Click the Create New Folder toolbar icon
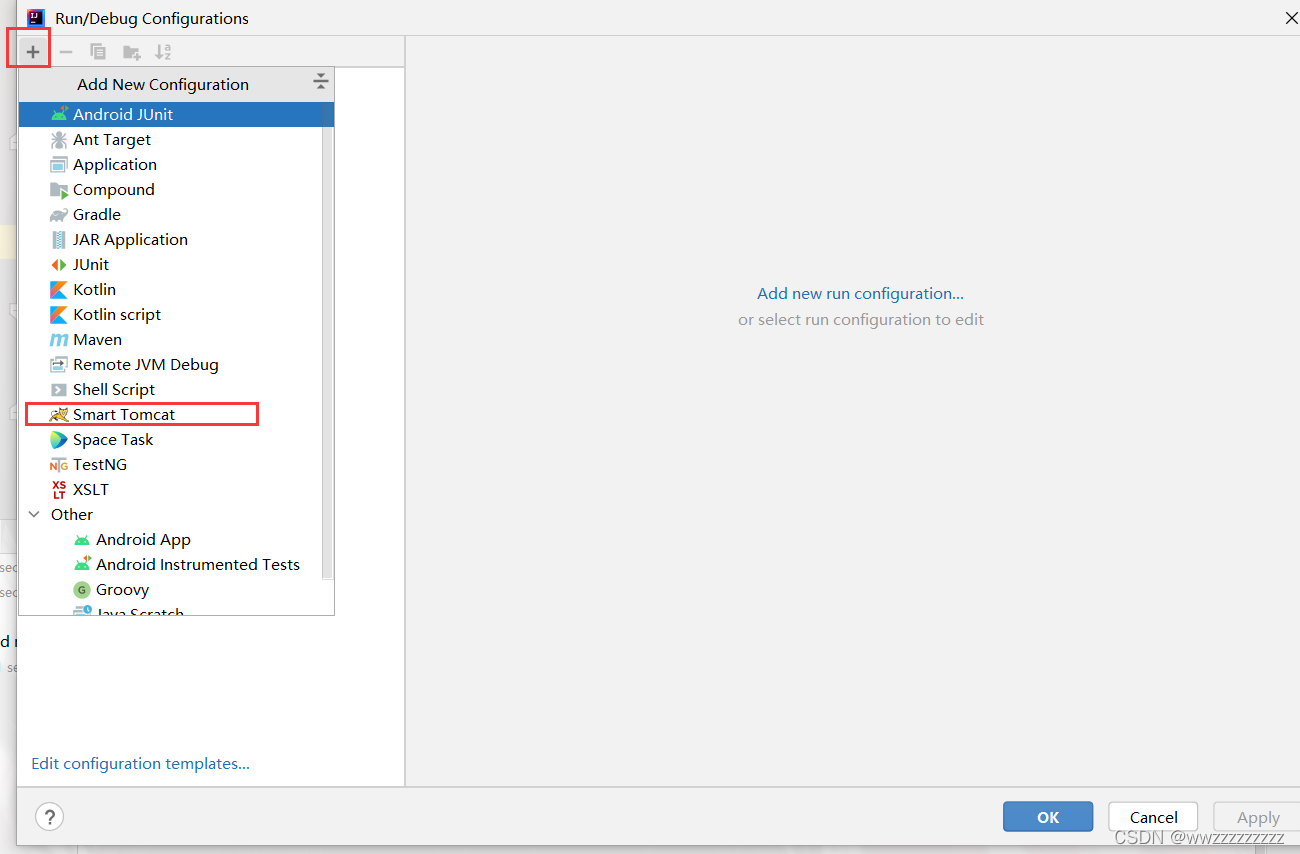Image resolution: width=1300 pixels, height=854 pixels. coord(131,52)
